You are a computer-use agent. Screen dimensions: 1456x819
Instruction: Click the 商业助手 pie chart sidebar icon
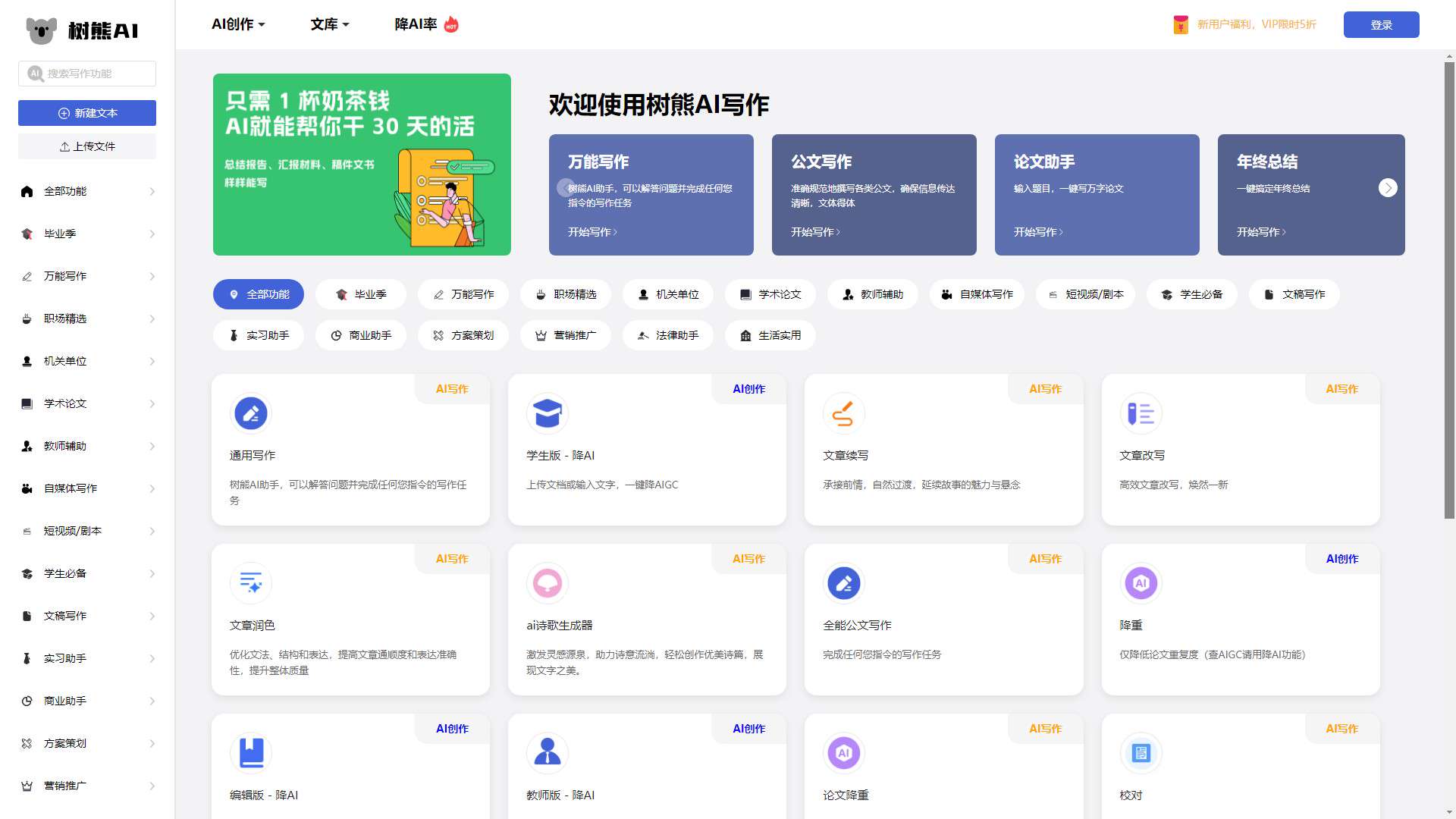(27, 701)
